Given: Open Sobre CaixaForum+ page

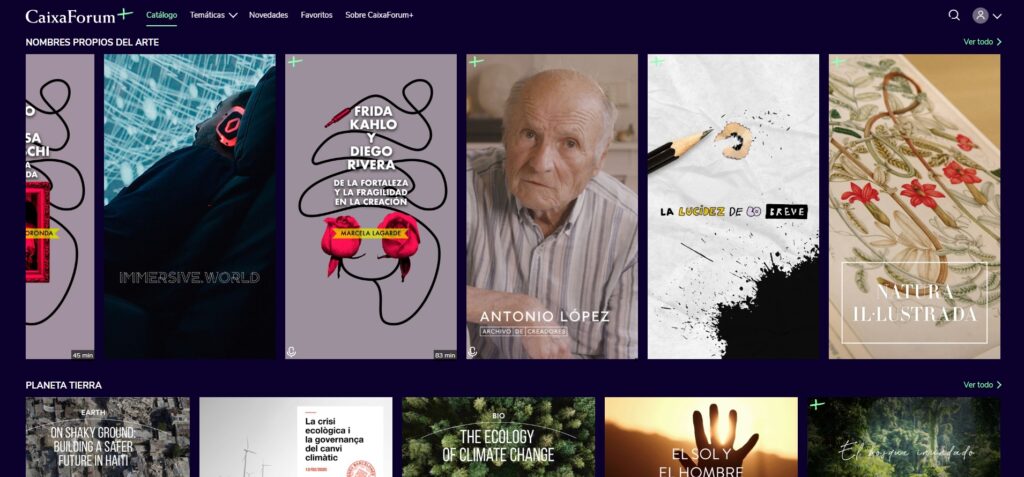Looking at the screenshot, I should (x=379, y=15).
